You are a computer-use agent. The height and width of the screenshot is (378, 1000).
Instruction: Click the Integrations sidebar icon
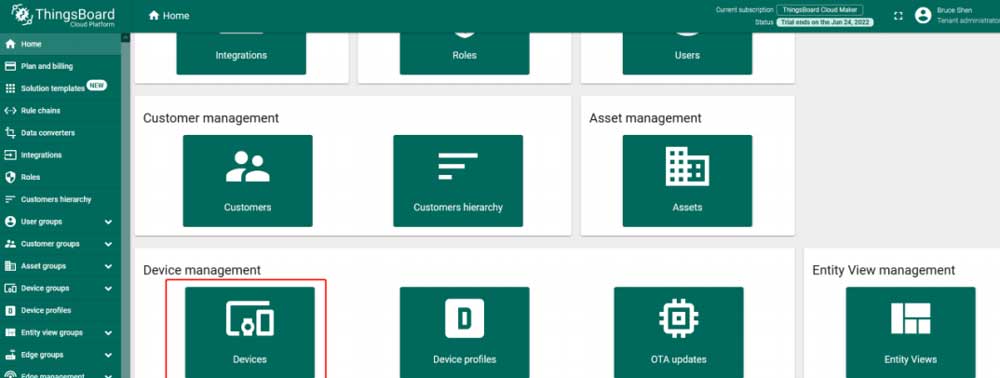tap(10, 155)
